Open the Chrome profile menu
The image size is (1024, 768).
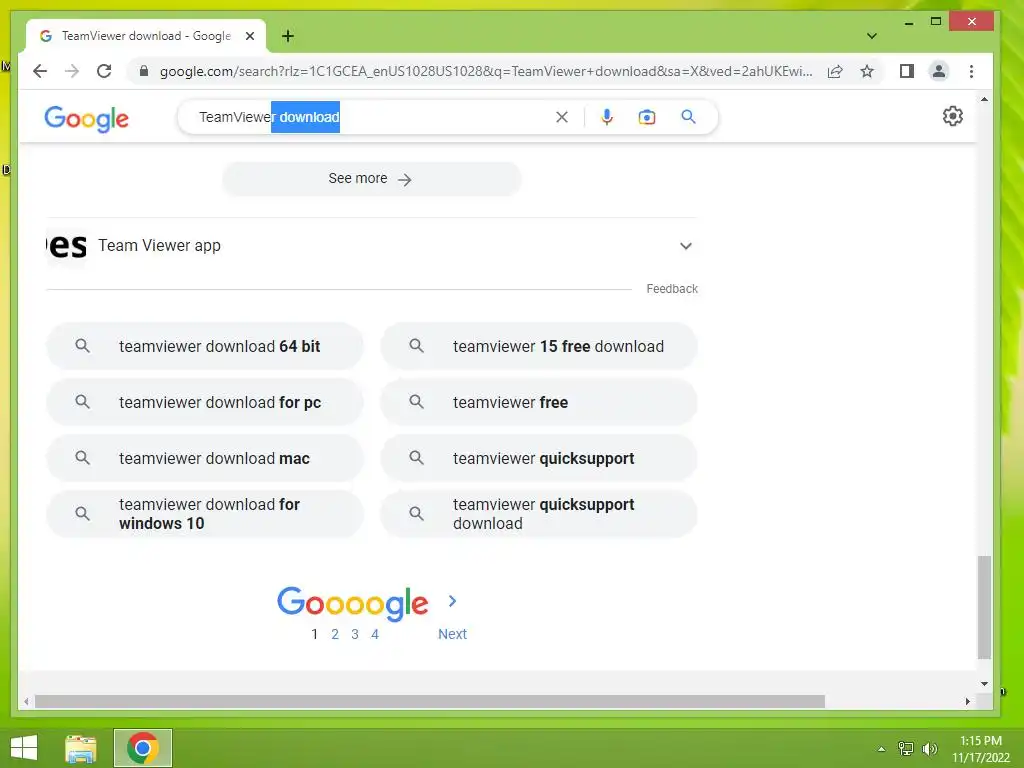938,71
